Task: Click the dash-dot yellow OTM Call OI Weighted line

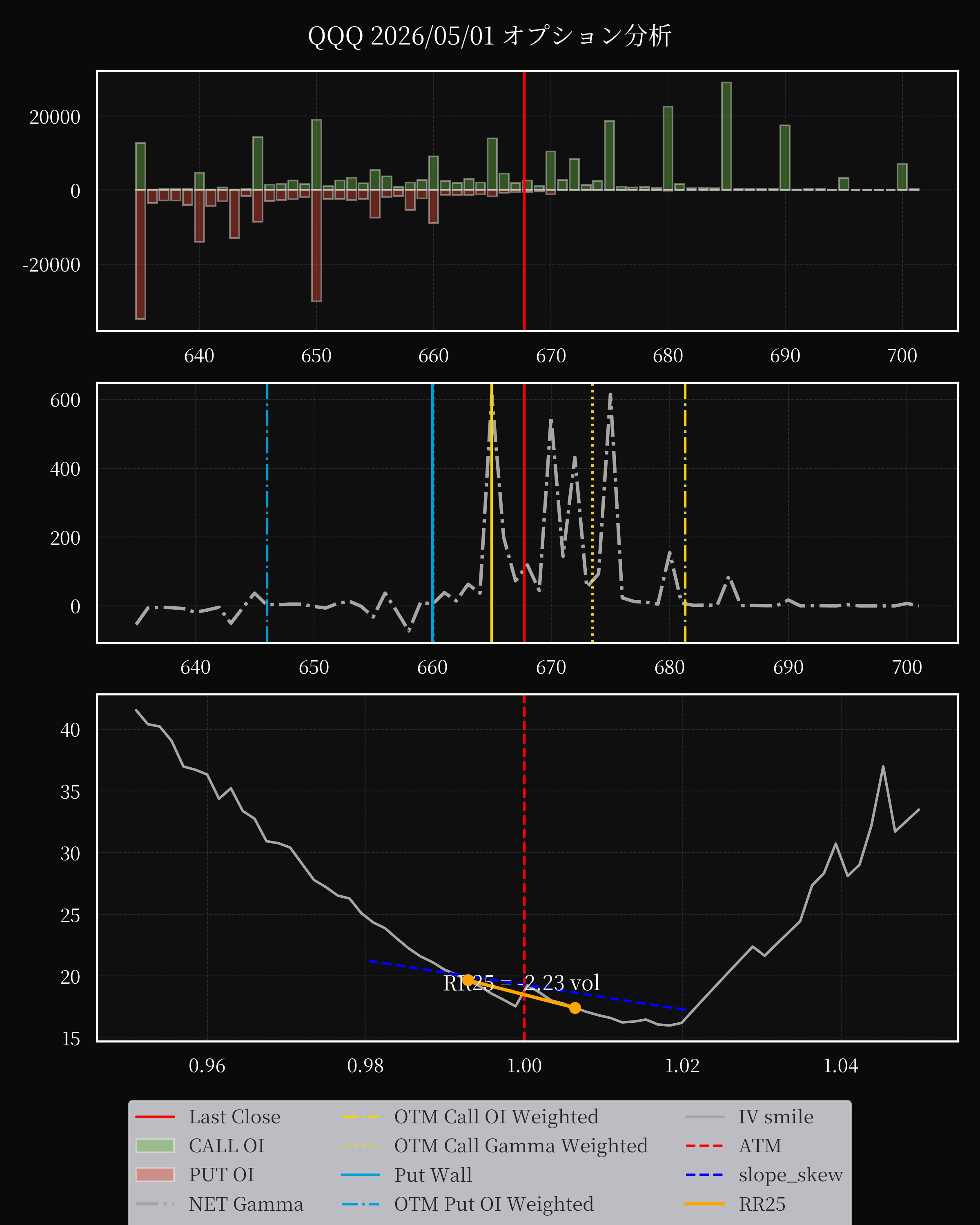Action: pos(685,513)
